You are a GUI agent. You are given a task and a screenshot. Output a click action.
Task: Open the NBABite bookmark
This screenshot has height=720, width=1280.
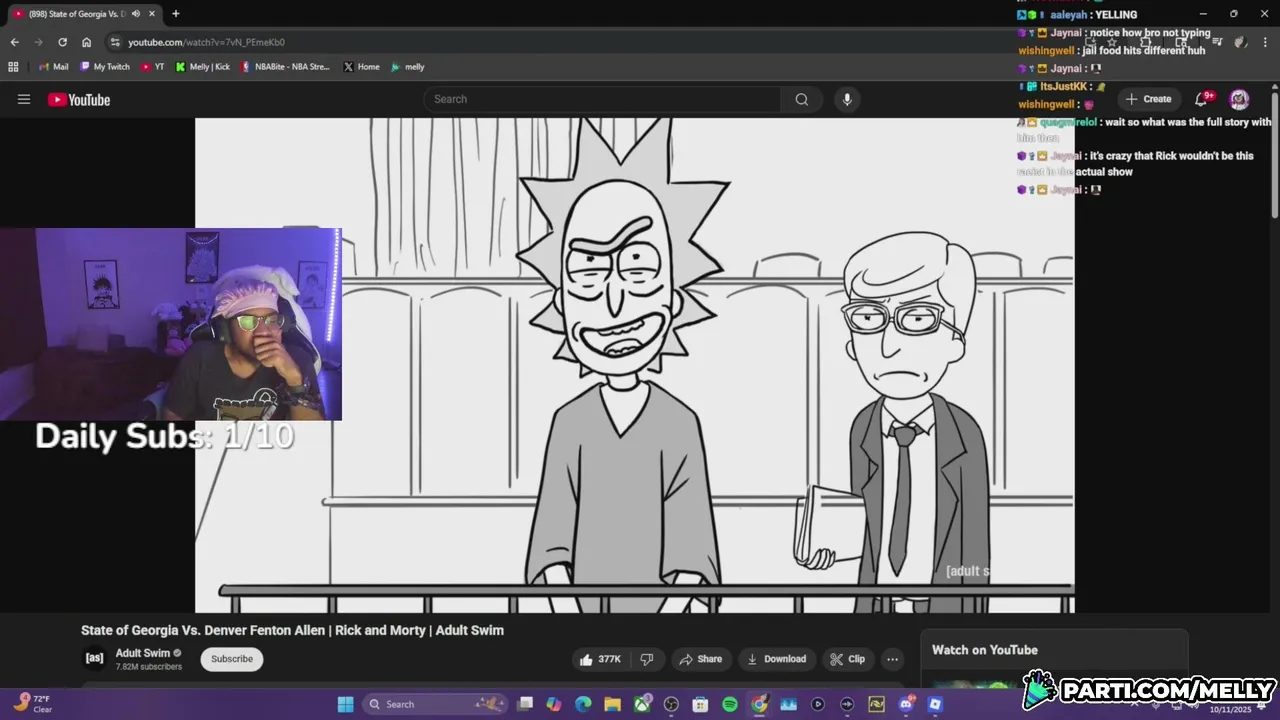[285, 67]
